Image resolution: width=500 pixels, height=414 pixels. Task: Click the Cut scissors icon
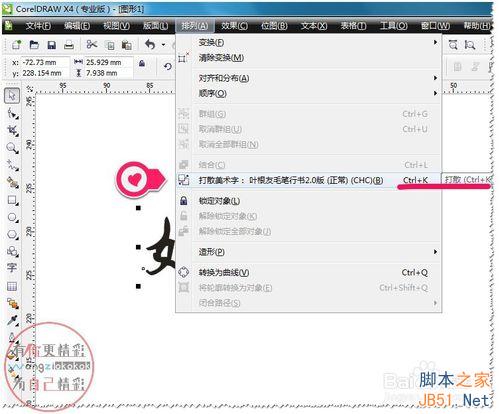[92, 44]
